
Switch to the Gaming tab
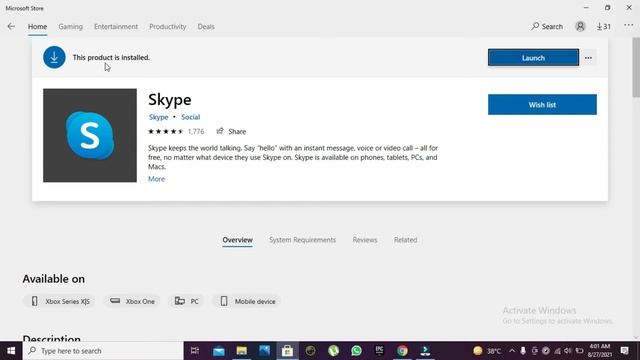[70, 27]
